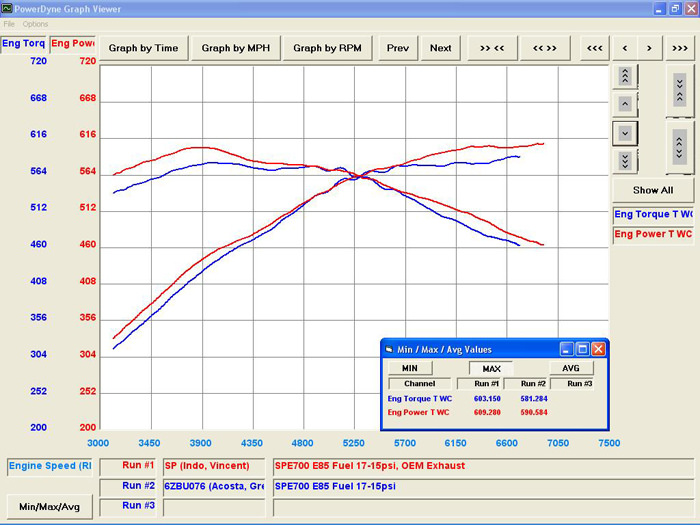
Task: Click the Run #2 label
Action: 128,486
